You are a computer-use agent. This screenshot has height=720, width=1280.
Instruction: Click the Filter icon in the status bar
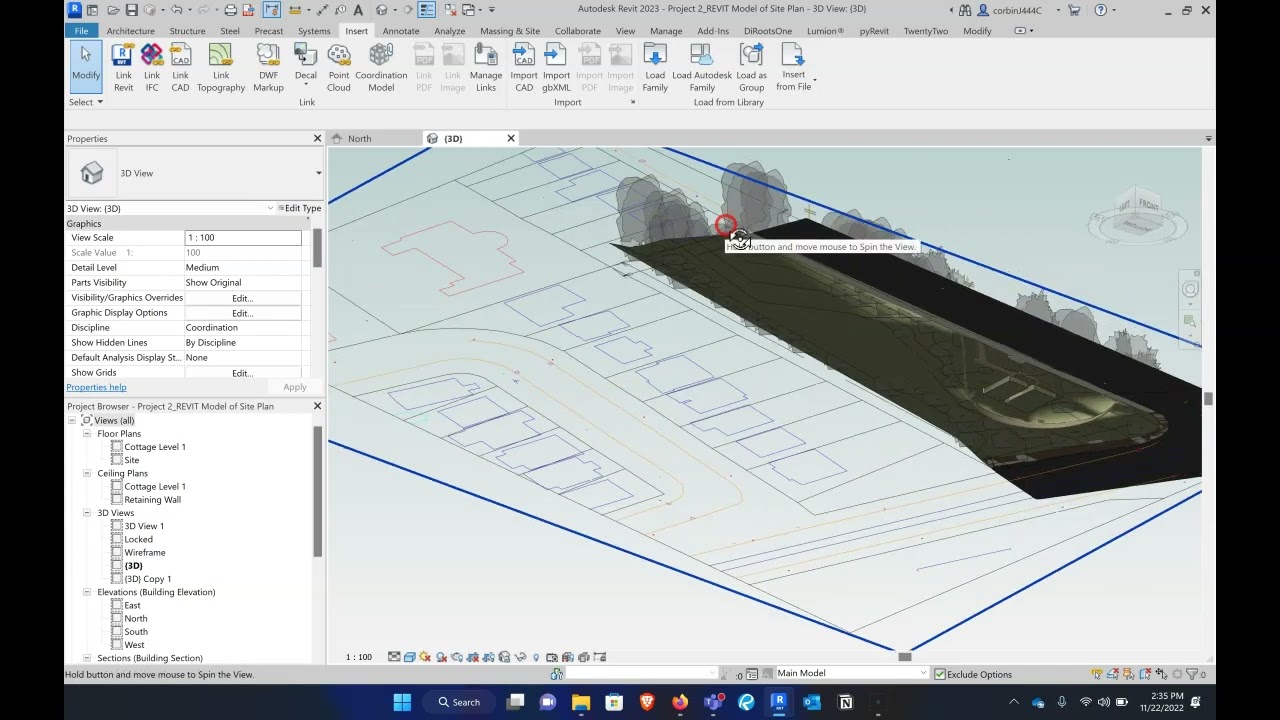pos(1192,674)
